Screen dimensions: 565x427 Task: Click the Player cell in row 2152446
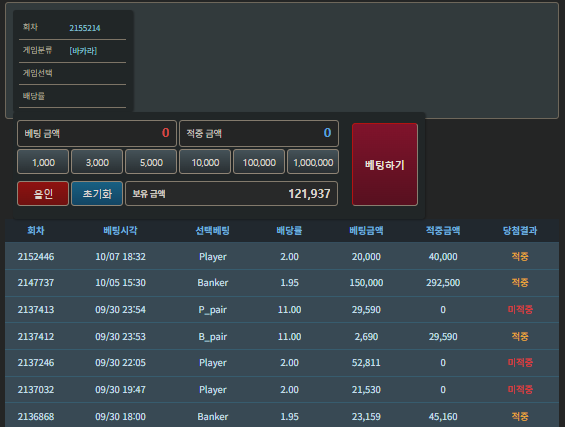point(213,257)
